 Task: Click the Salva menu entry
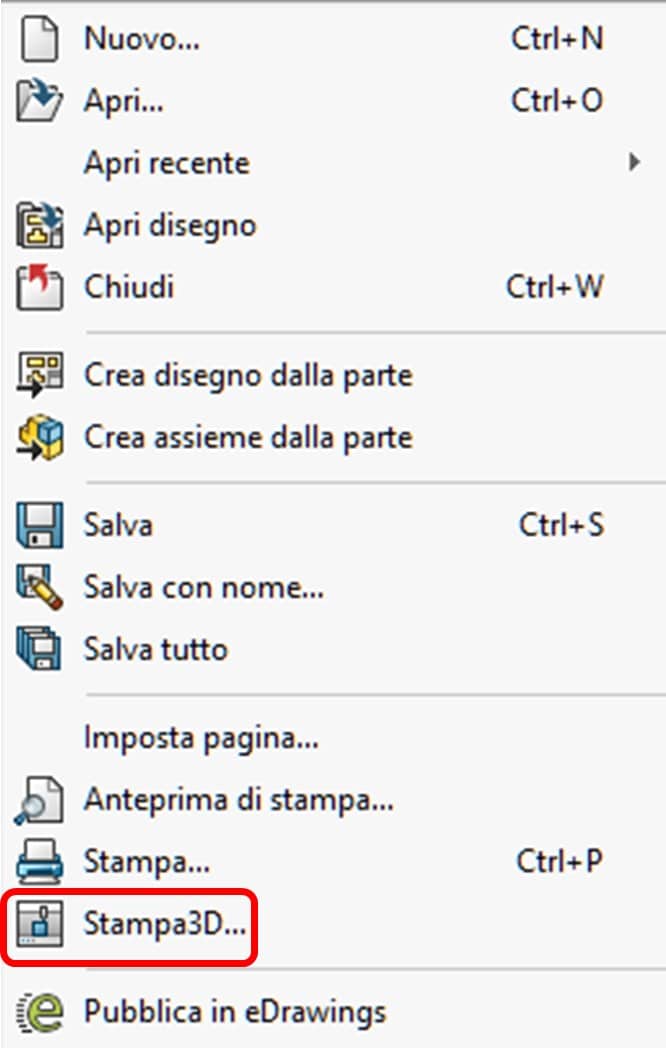pos(120,524)
